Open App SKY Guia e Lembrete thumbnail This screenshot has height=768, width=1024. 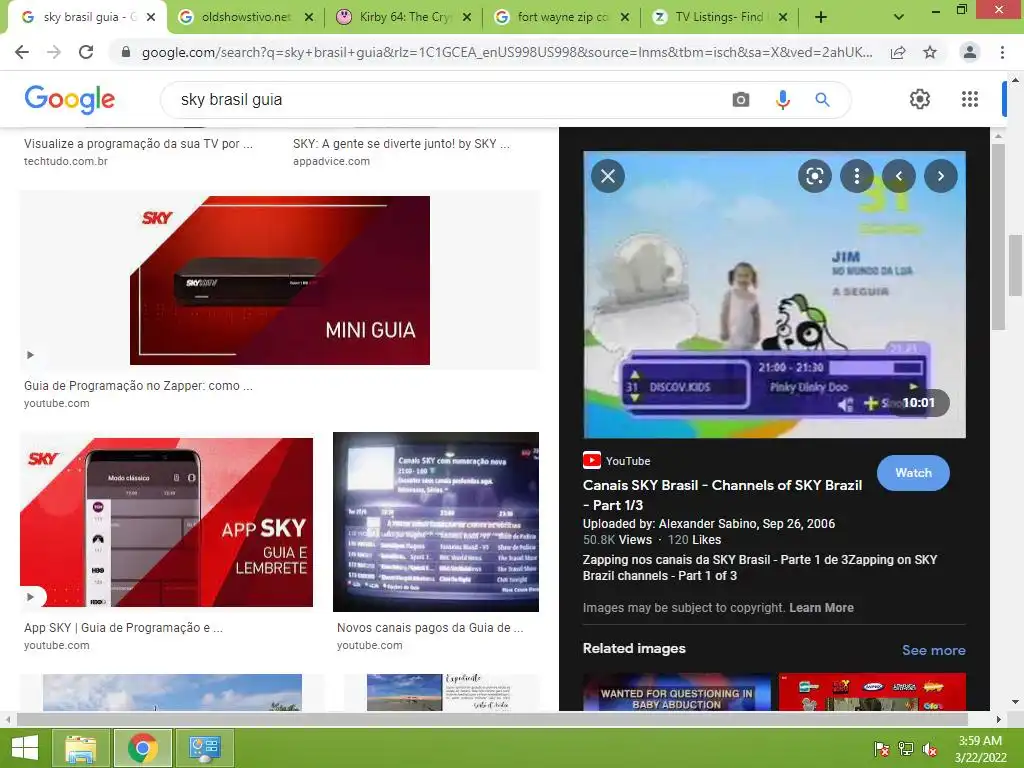pyautogui.click(x=167, y=522)
